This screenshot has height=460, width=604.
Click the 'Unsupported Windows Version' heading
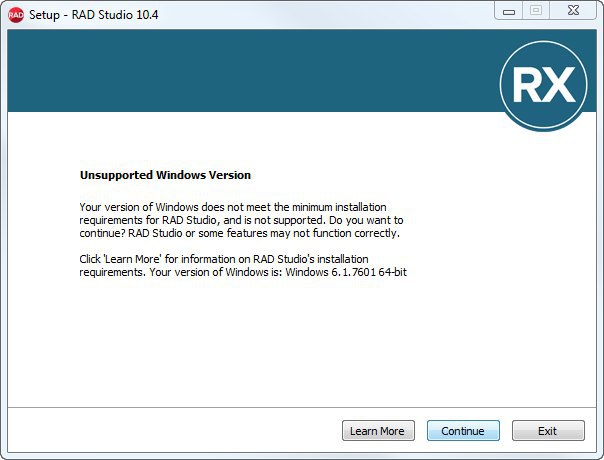click(x=165, y=175)
